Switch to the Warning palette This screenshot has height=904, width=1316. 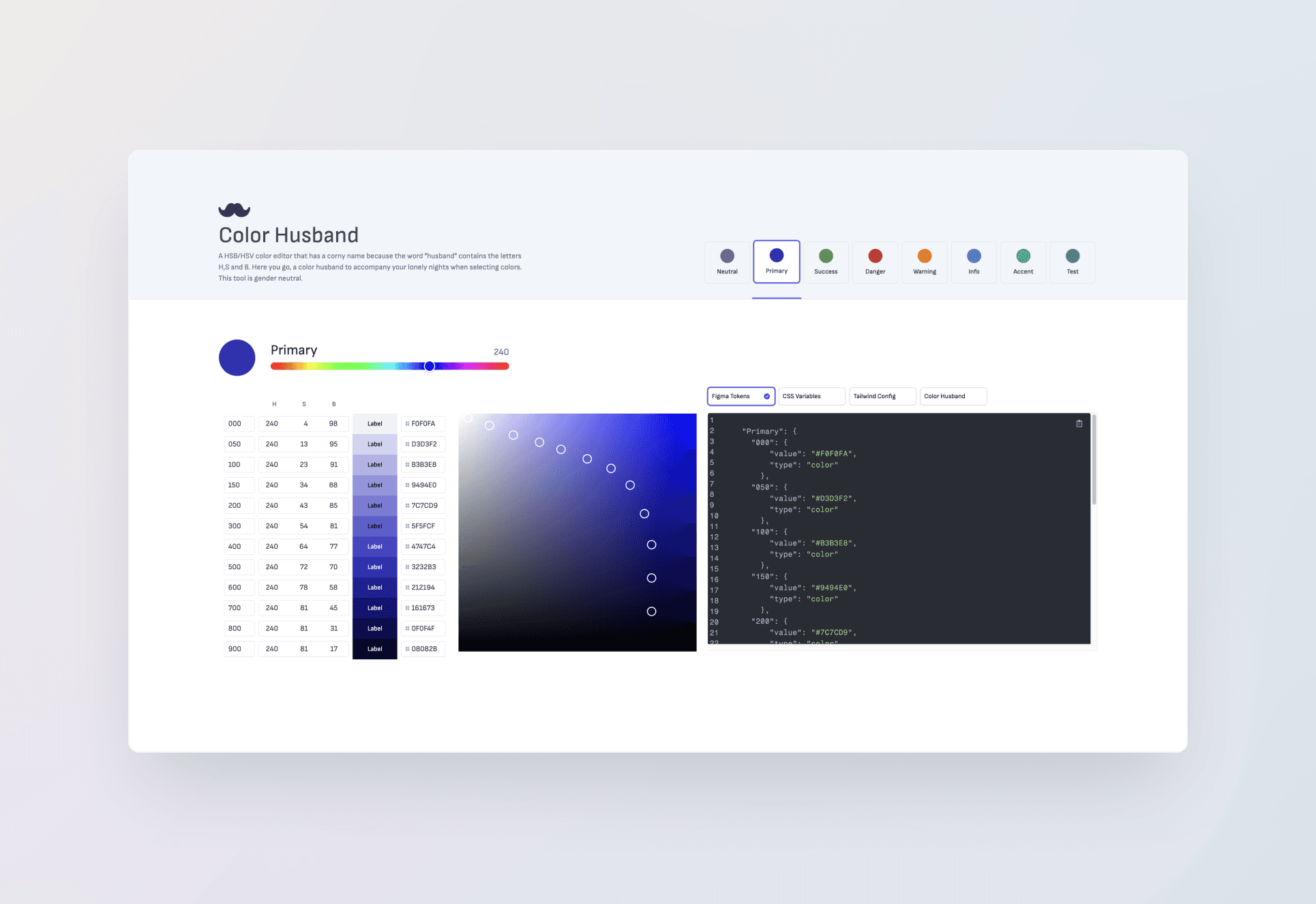(925, 262)
